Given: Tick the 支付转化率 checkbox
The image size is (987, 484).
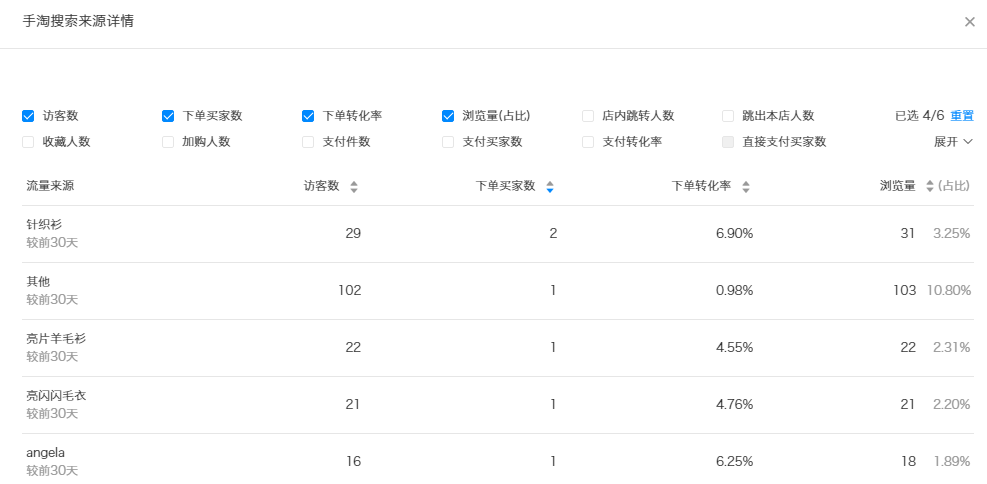Looking at the screenshot, I should [x=588, y=142].
